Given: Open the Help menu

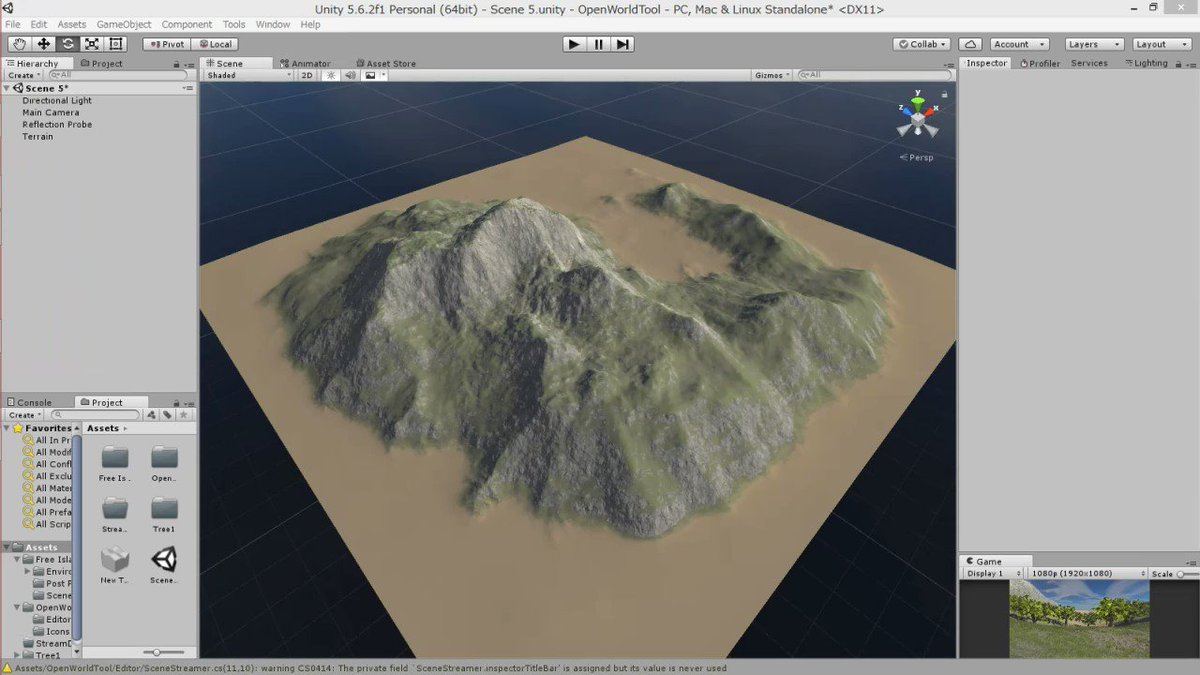Looking at the screenshot, I should coord(311,24).
